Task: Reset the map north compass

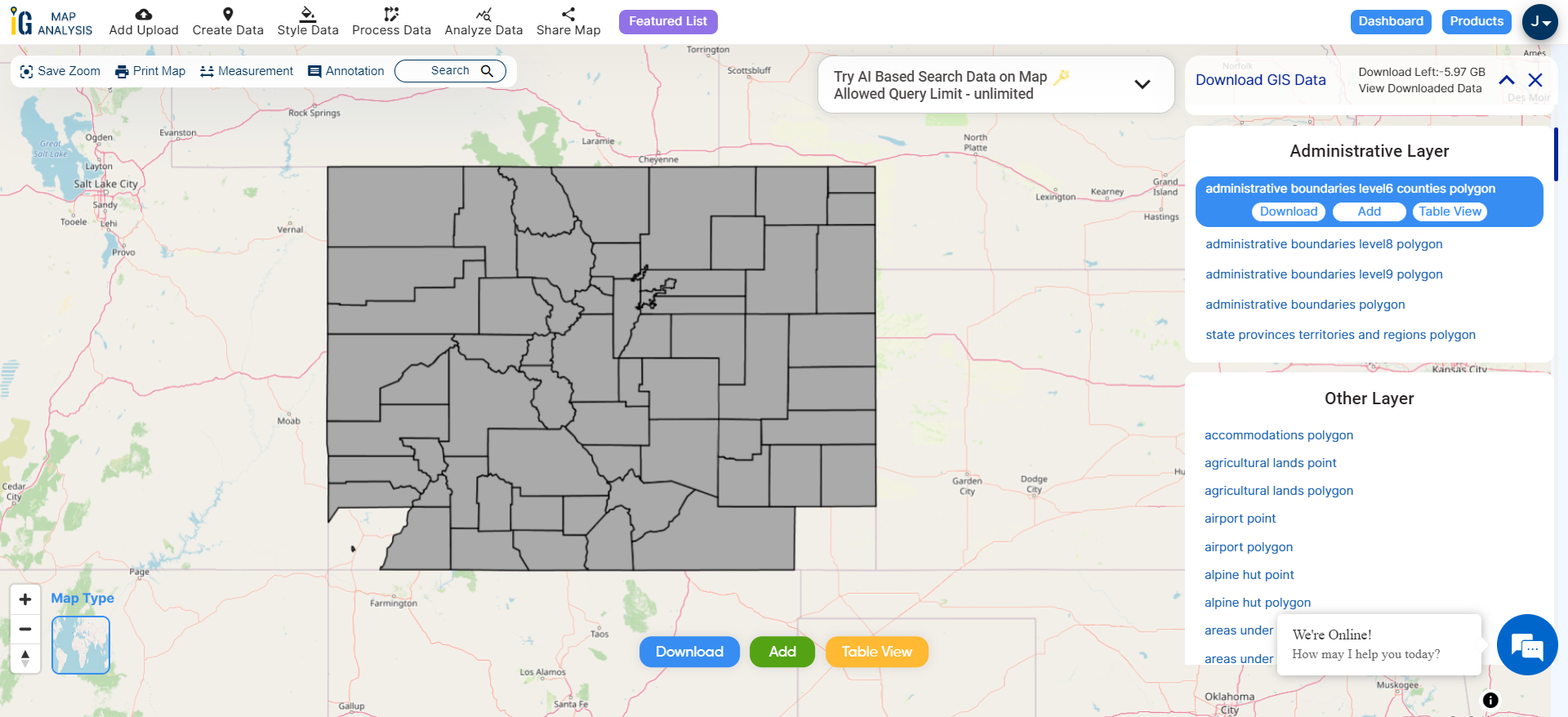Action: click(25, 658)
